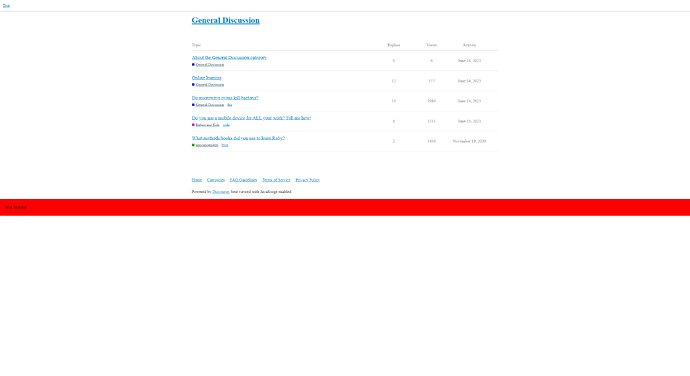This screenshot has height=376, width=690.
Task: Open the "Online learning" topic
Action: point(206,77)
